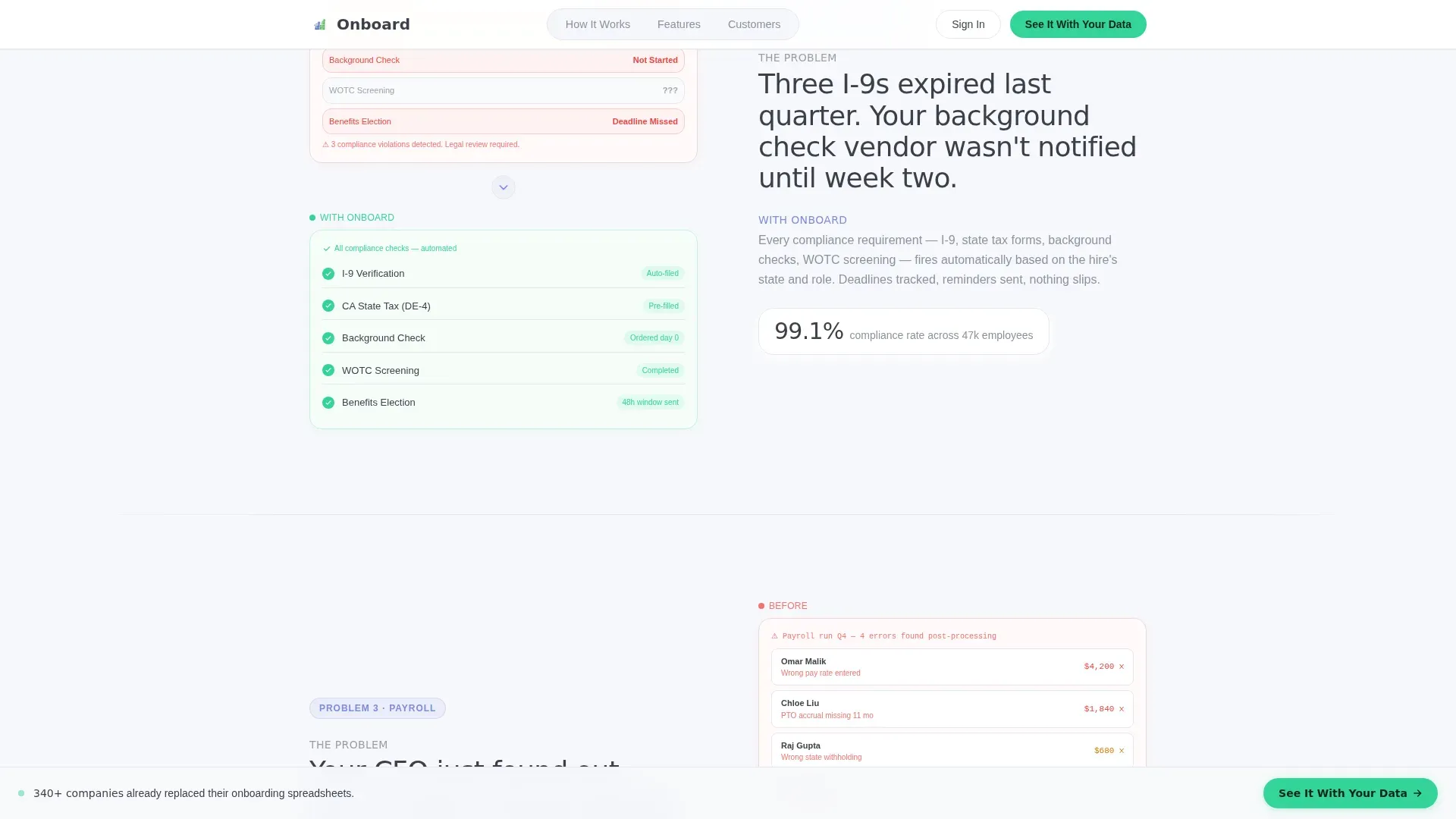Click arrow icon in bottom See It button
Image resolution: width=1456 pixels, height=819 pixels.
coord(1417,793)
